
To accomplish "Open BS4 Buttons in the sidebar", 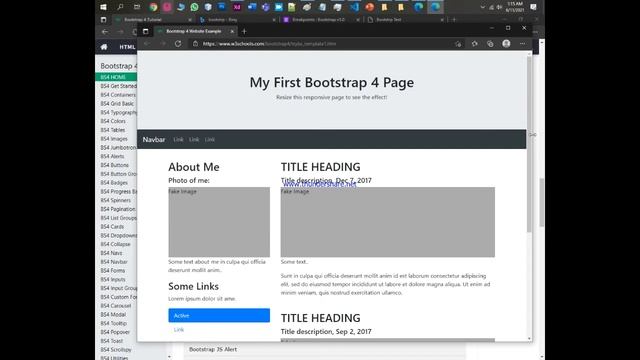I will (x=114, y=165).
